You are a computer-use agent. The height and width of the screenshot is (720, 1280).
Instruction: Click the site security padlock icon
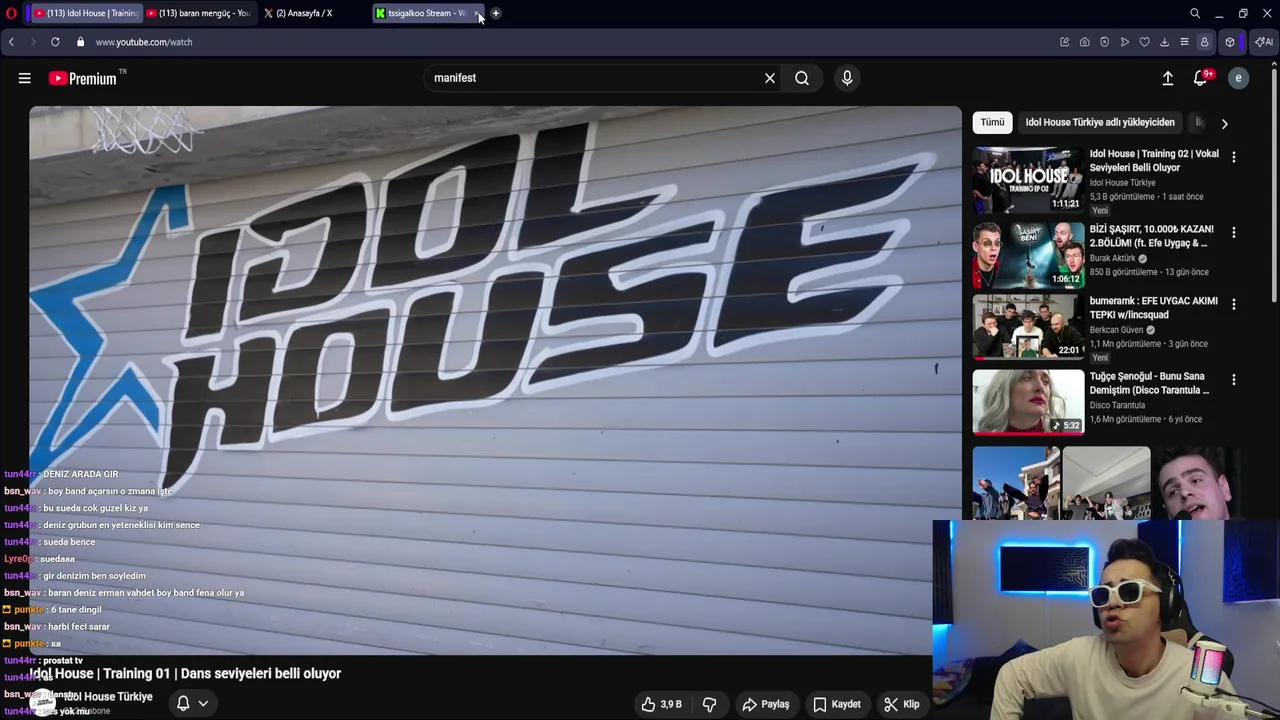coord(80,42)
